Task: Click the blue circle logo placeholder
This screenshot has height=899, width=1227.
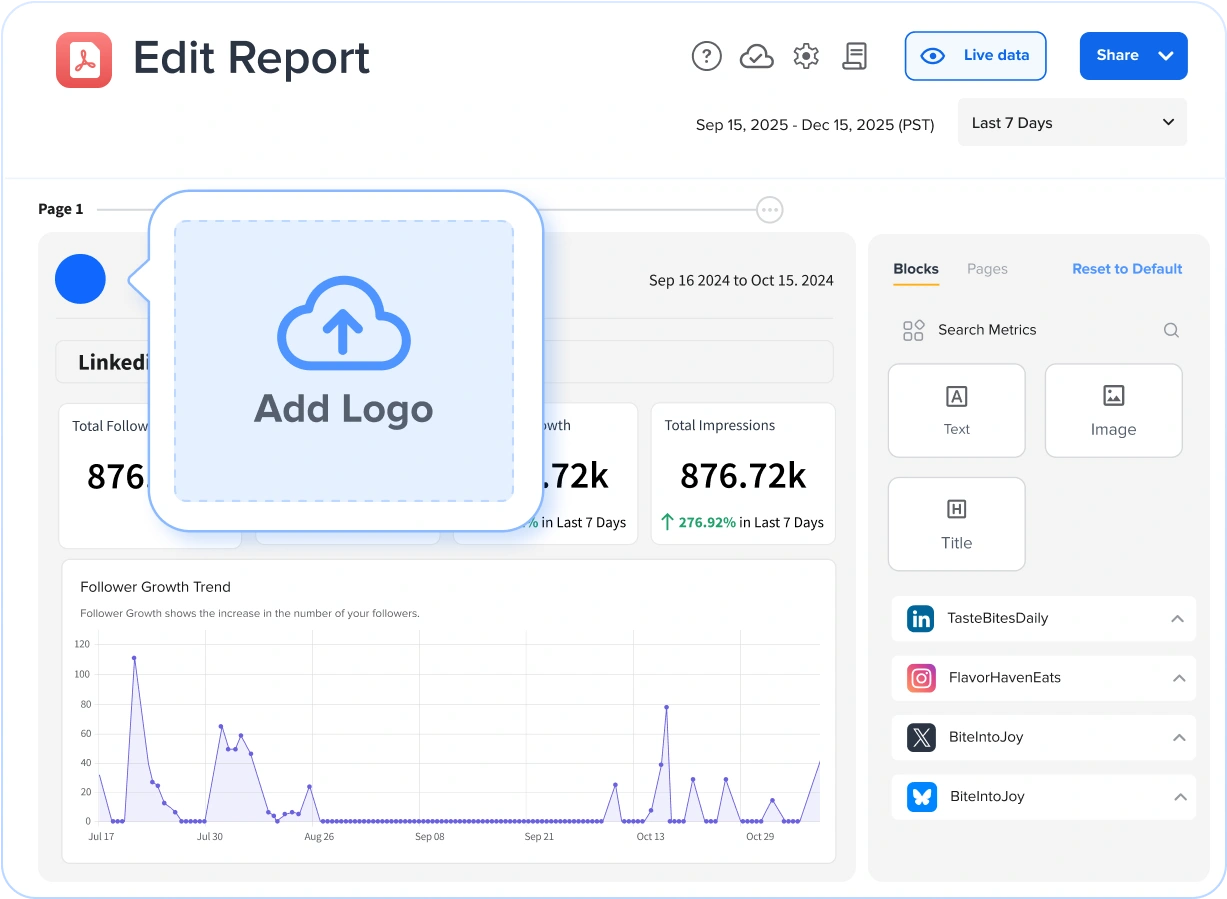Action: coord(80,280)
